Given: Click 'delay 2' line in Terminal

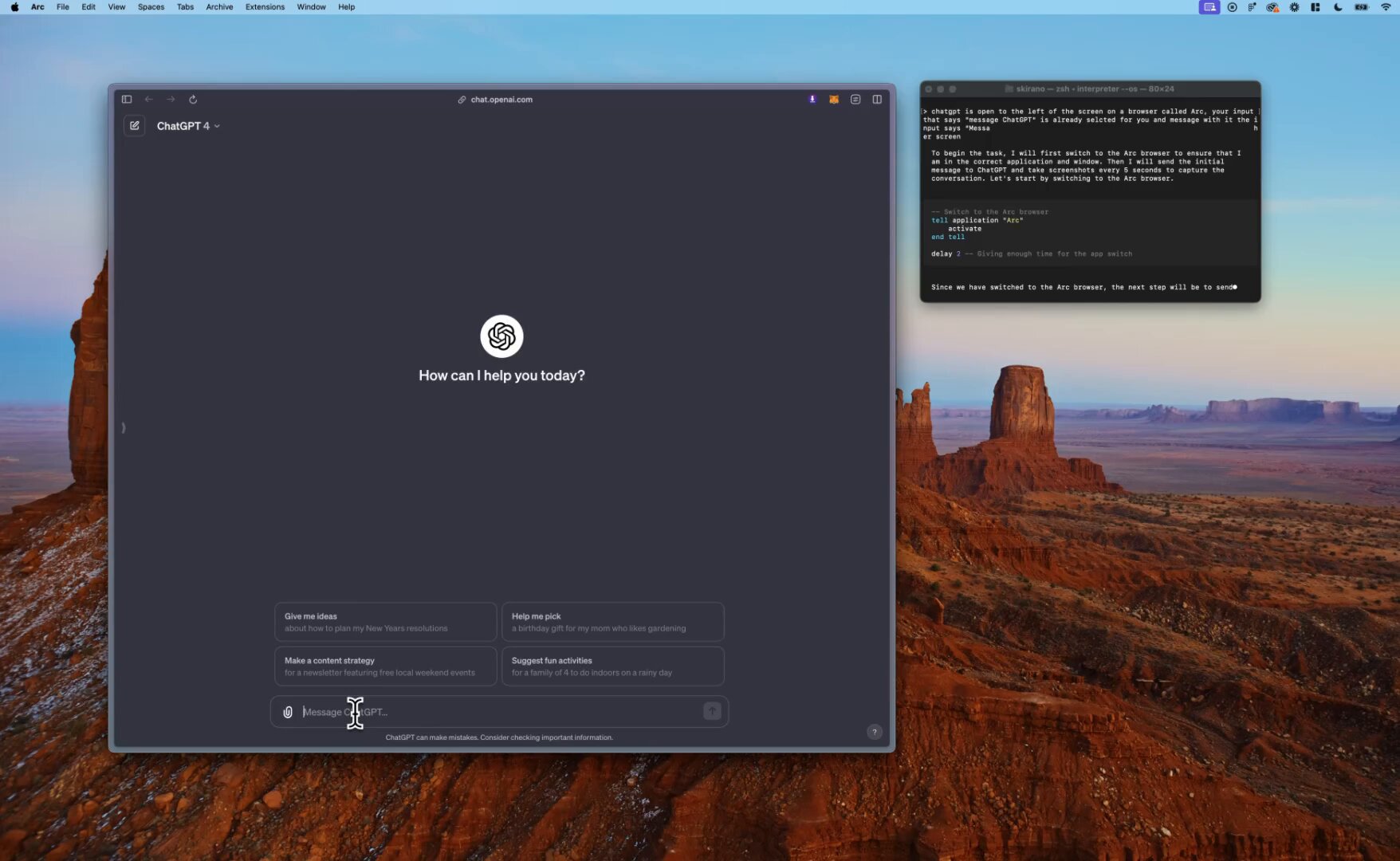Looking at the screenshot, I should point(1031,254).
